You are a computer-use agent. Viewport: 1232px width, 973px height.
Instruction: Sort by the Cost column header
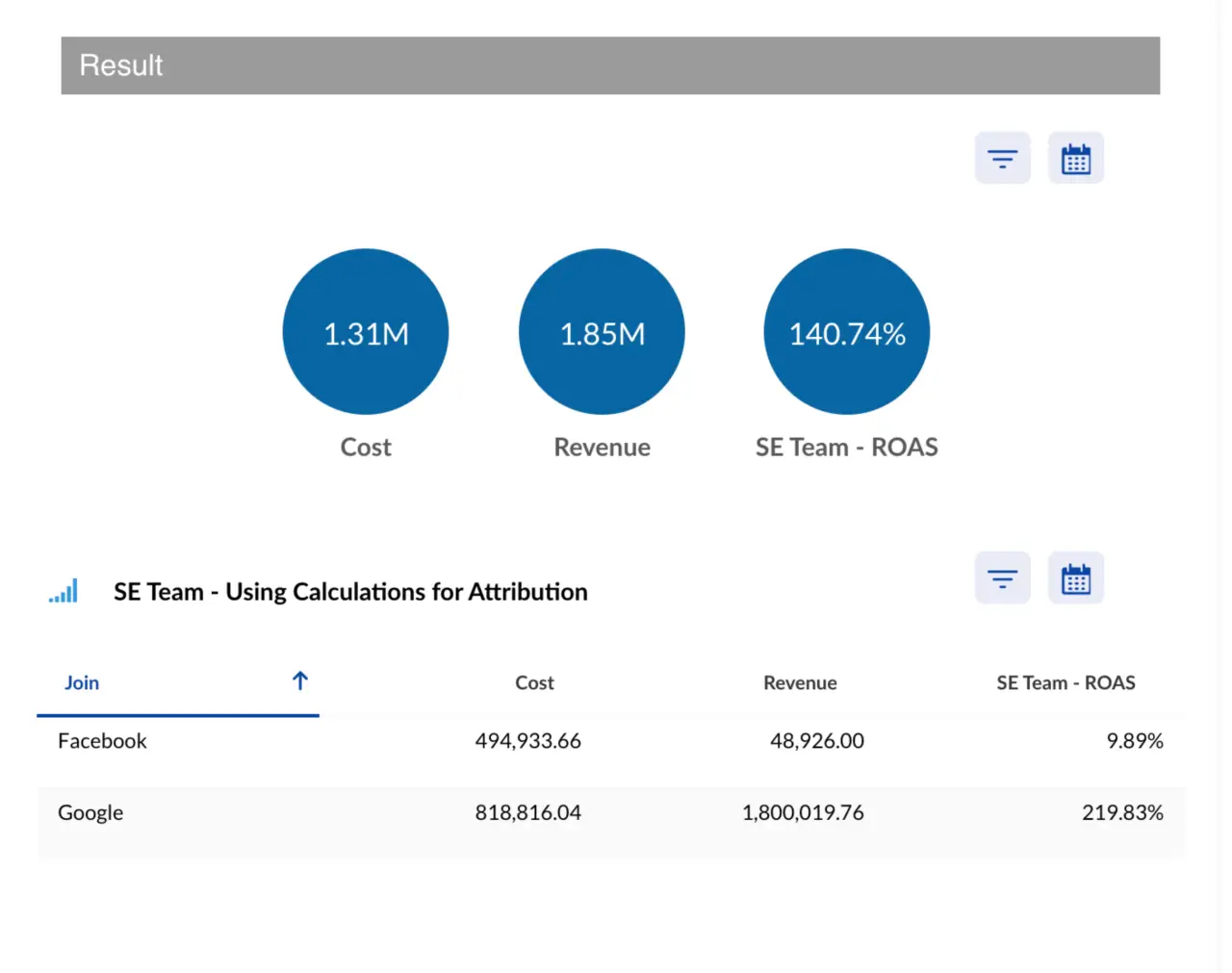534,682
